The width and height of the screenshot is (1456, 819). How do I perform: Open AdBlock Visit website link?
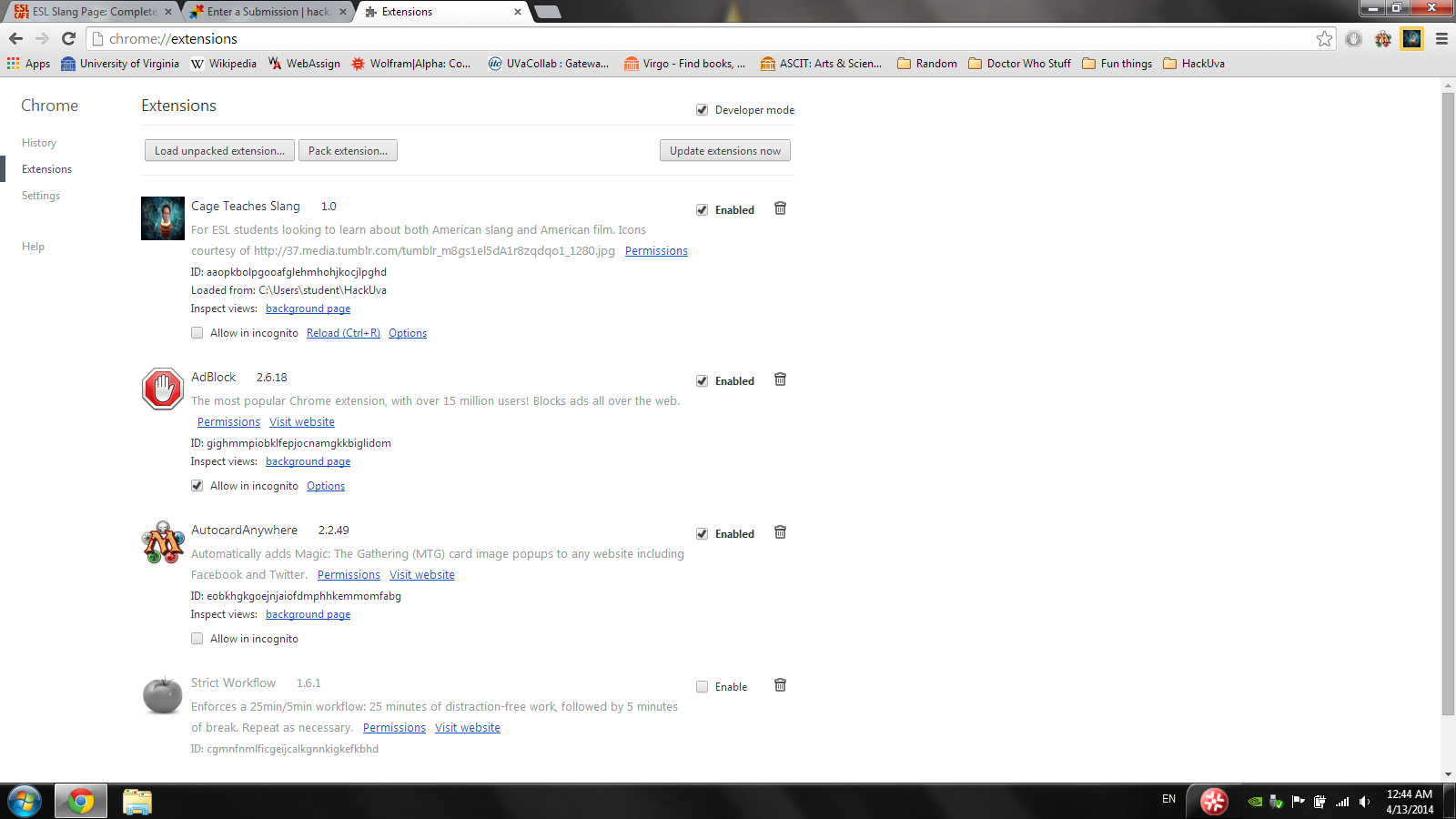coord(302,422)
